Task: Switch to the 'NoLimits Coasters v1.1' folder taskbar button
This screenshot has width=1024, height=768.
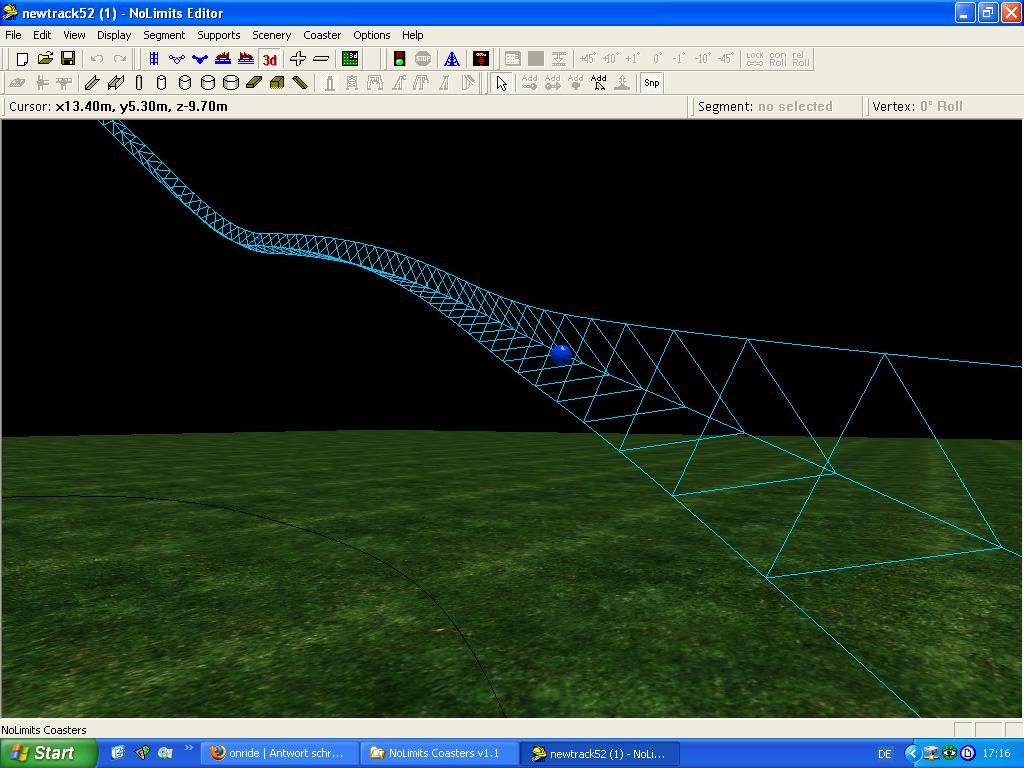Action: click(x=441, y=754)
